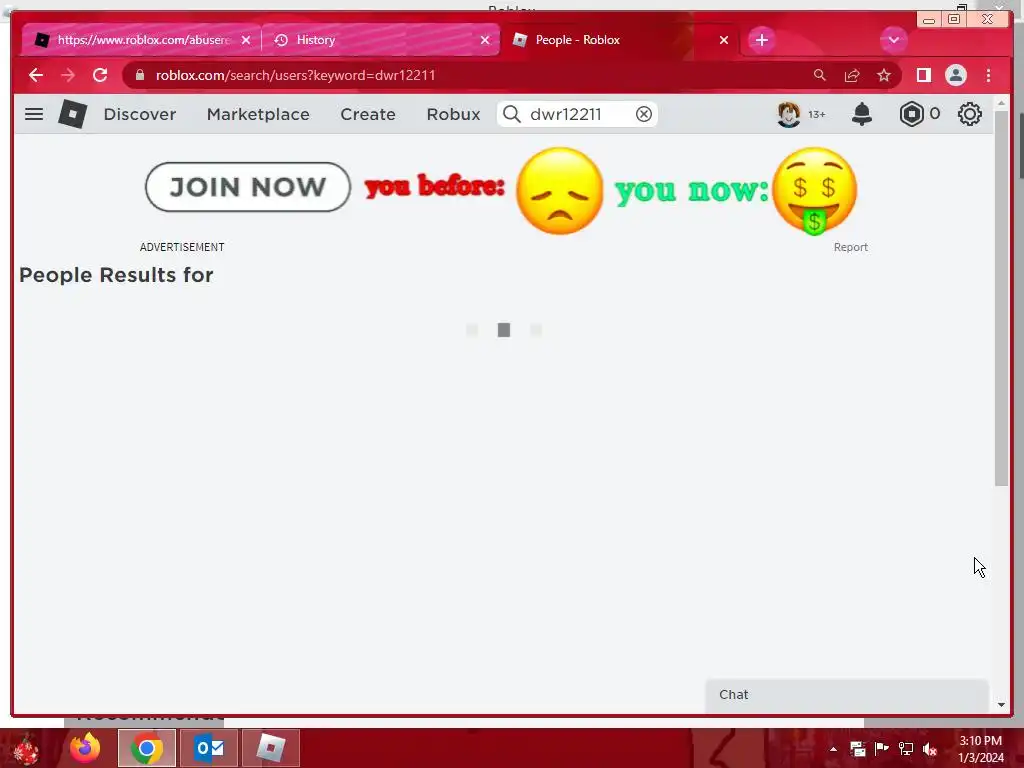Bookmark this page with star

[x=884, y=75]
